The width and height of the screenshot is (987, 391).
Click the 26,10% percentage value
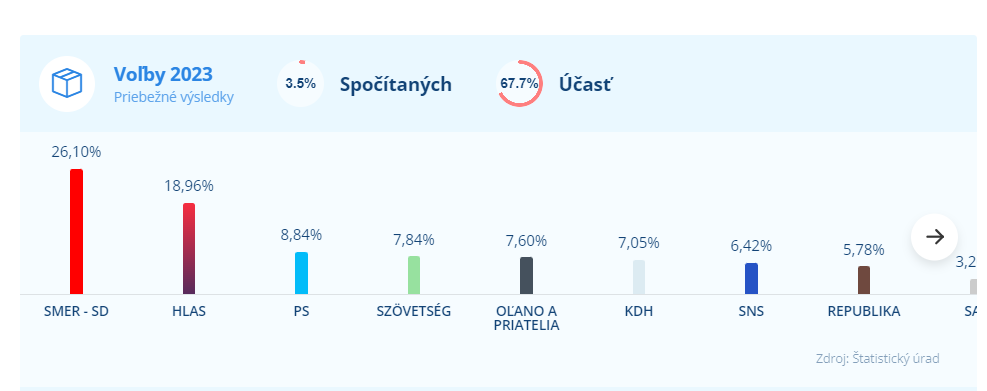click(x=76, y=152)
